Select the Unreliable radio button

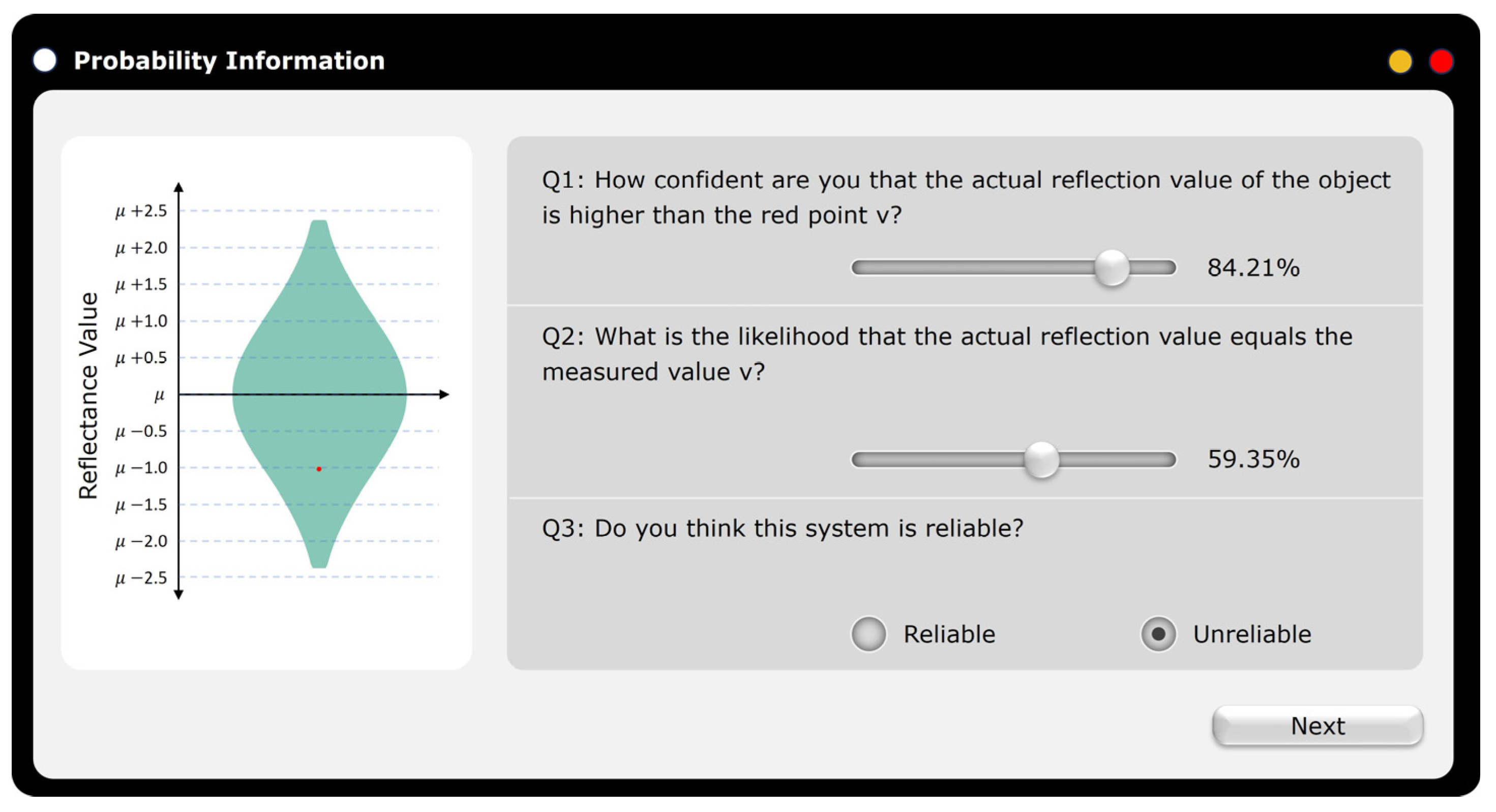[1158, 634]
